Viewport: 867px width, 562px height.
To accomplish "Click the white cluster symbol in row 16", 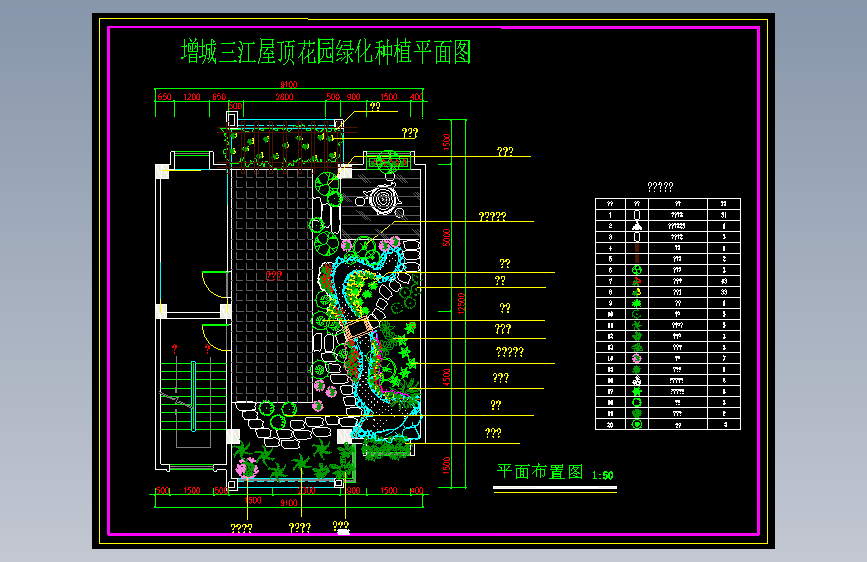I will pyautogui.click(x=637, y=381).
